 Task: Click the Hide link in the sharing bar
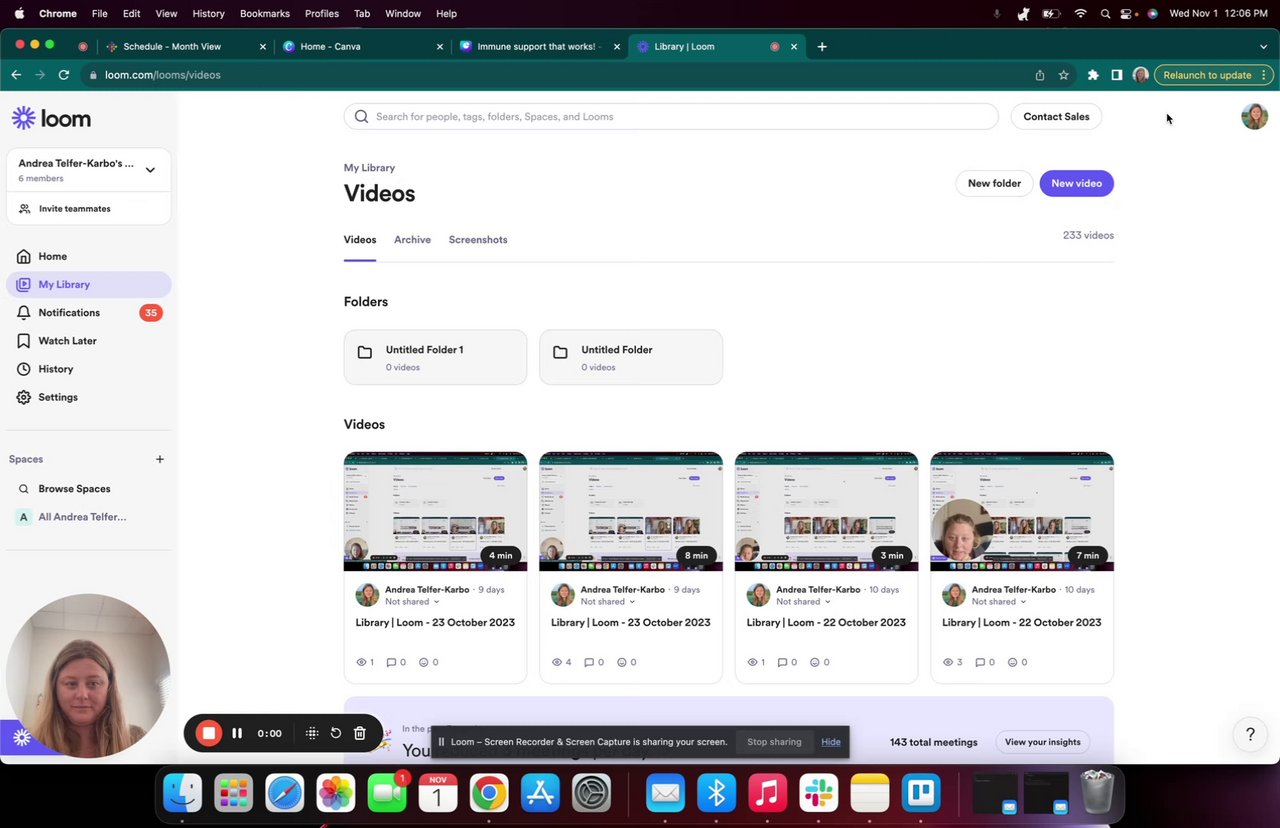pyautogui.click(x=831, y=742)
